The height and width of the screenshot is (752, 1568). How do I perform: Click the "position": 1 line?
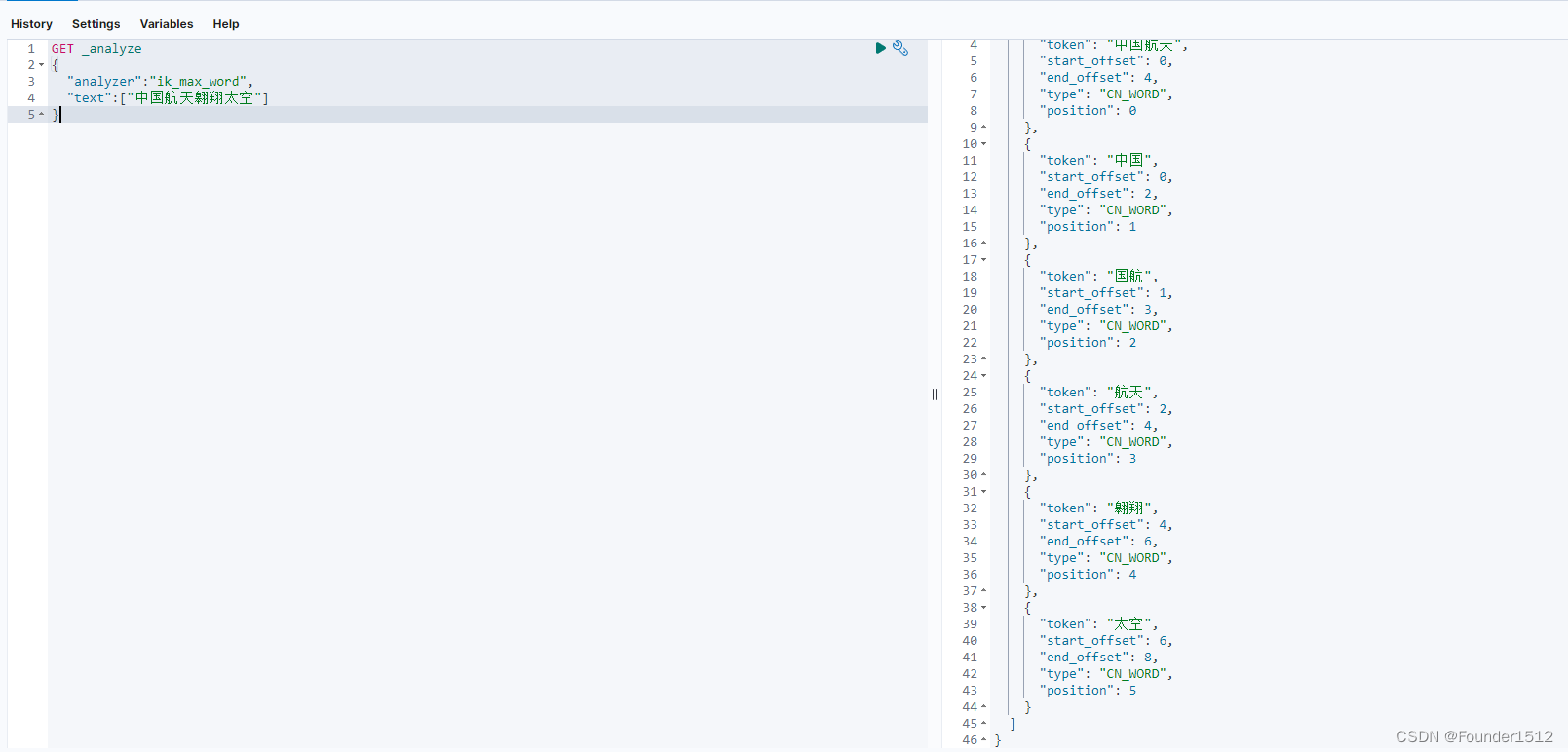point(1088,227)
